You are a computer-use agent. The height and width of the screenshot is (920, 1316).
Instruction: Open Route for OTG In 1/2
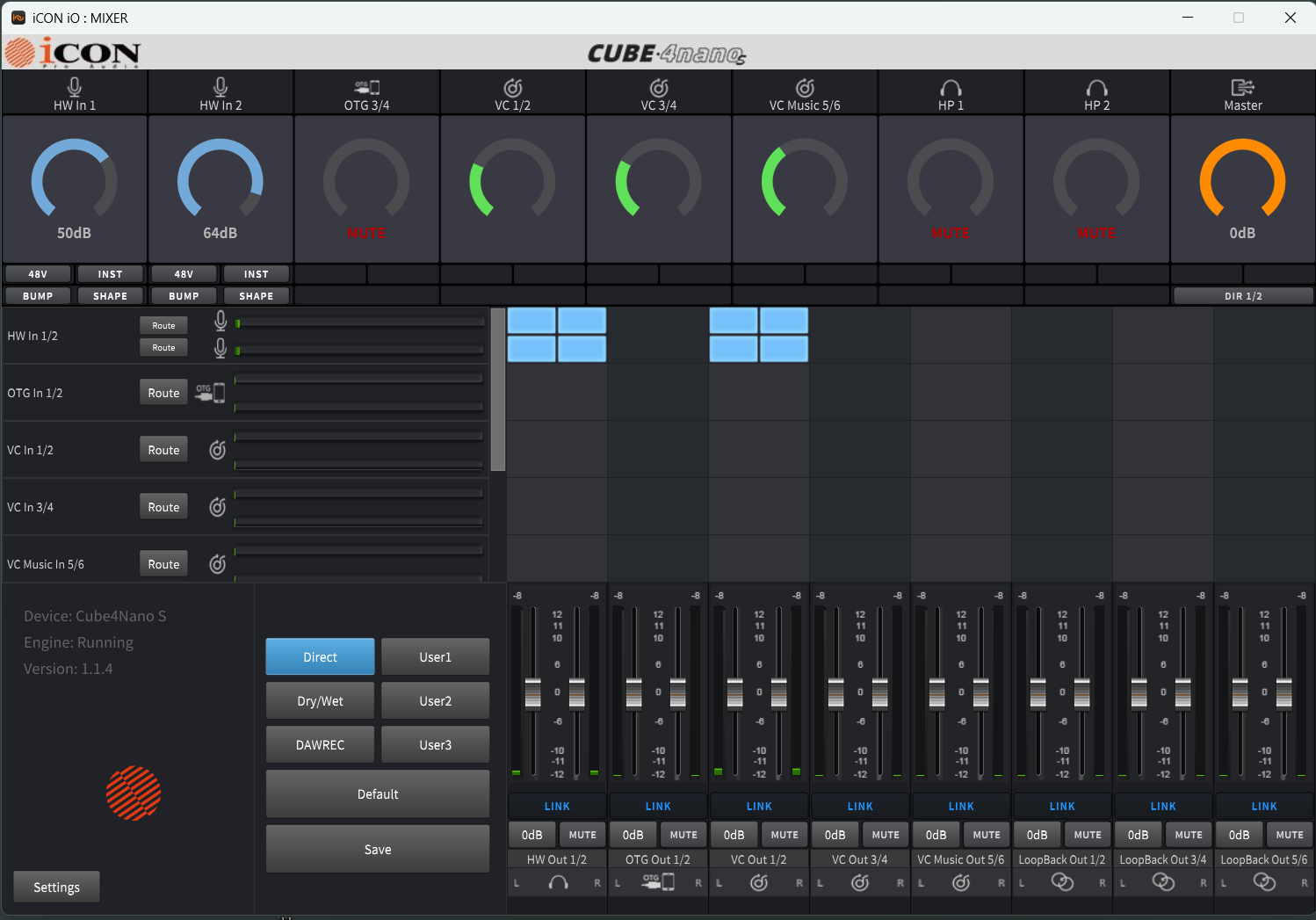(163, 393)
